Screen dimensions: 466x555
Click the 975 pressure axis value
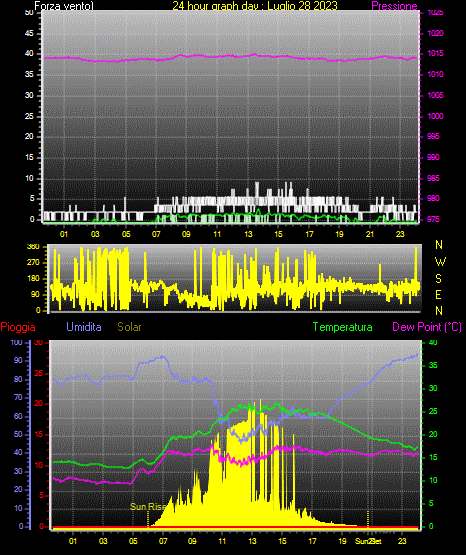[433, 219]
